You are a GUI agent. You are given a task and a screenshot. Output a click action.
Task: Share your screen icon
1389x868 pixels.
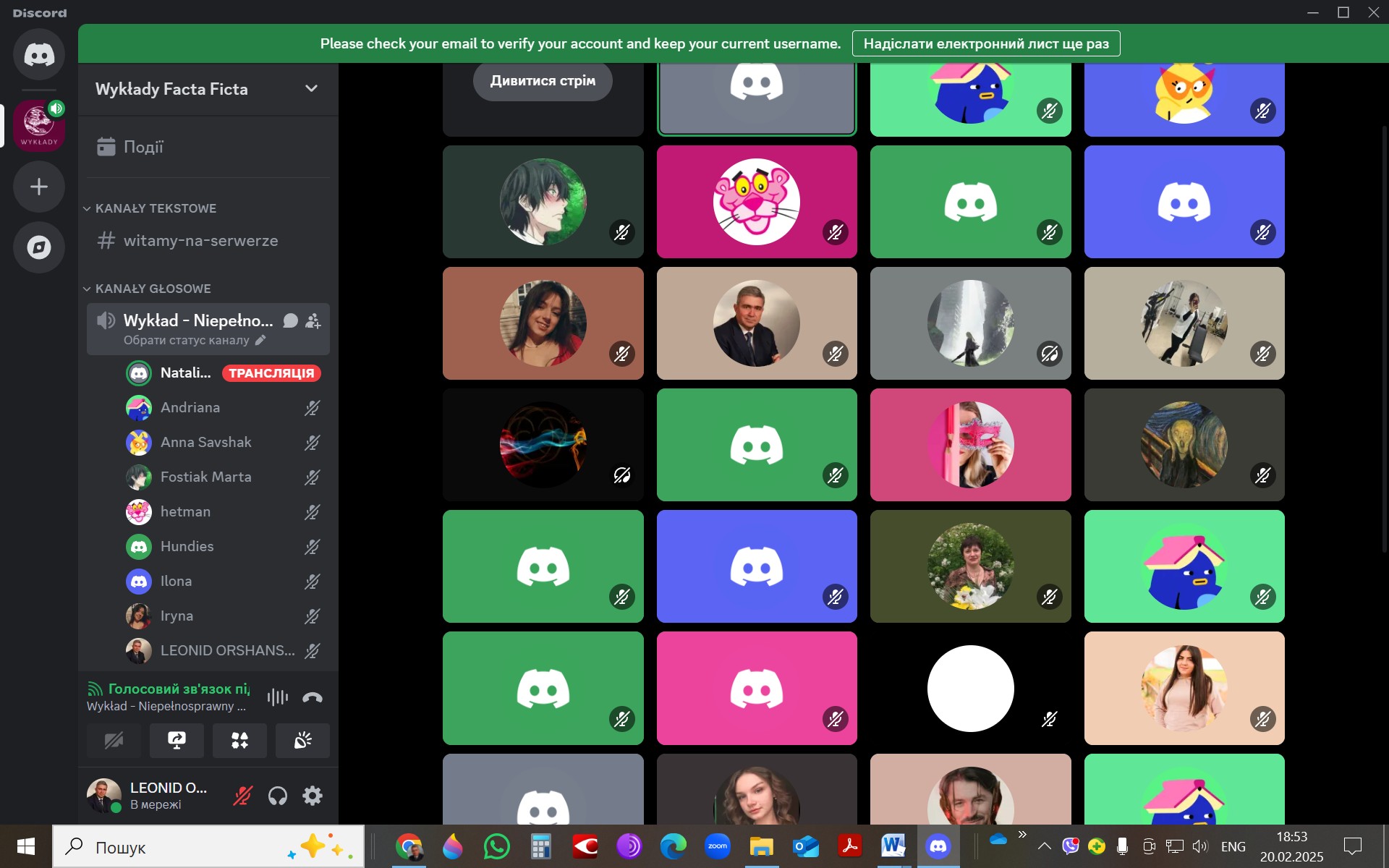coord(177,740)
